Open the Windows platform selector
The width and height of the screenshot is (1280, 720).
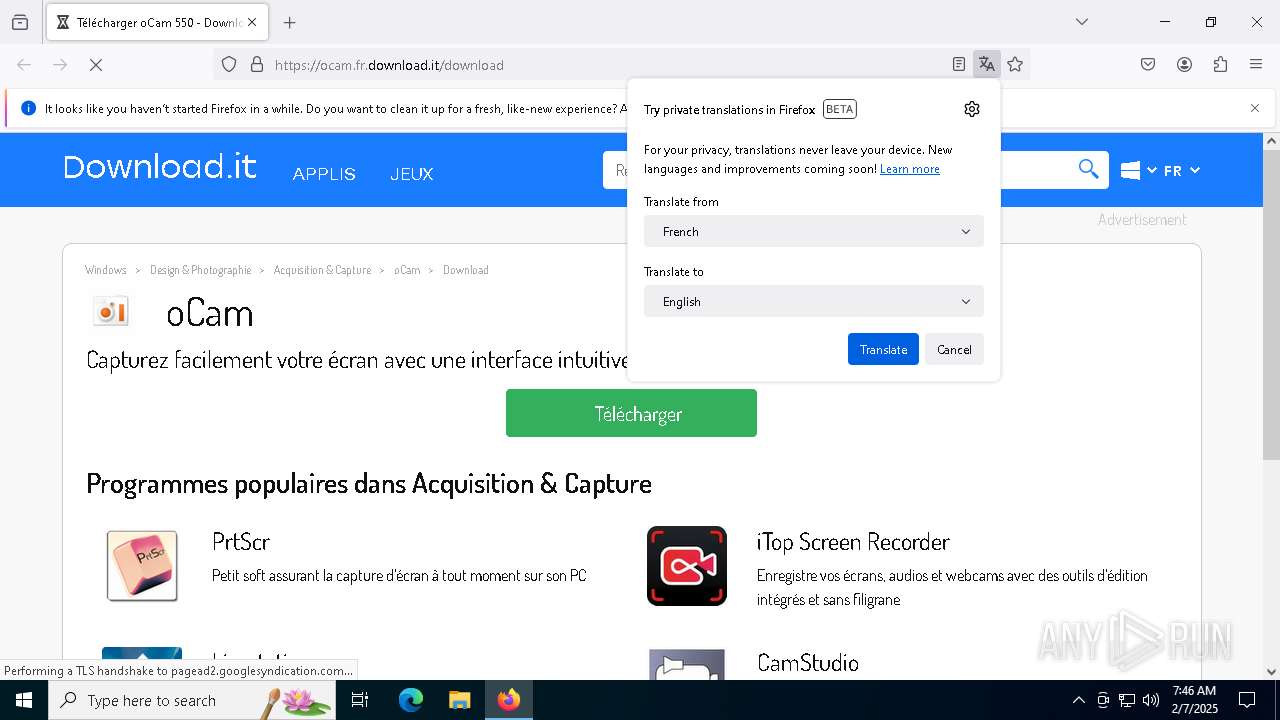1138,171
